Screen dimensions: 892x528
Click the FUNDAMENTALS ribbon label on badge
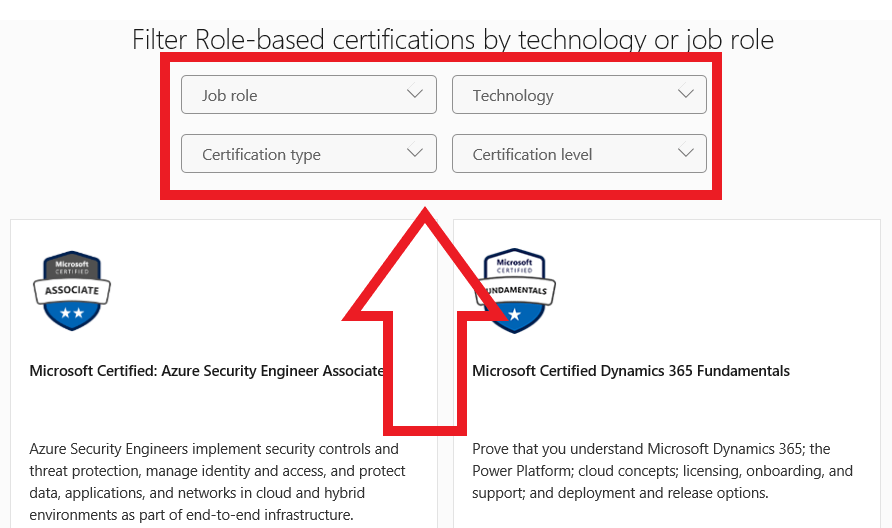tap(515, 290)
